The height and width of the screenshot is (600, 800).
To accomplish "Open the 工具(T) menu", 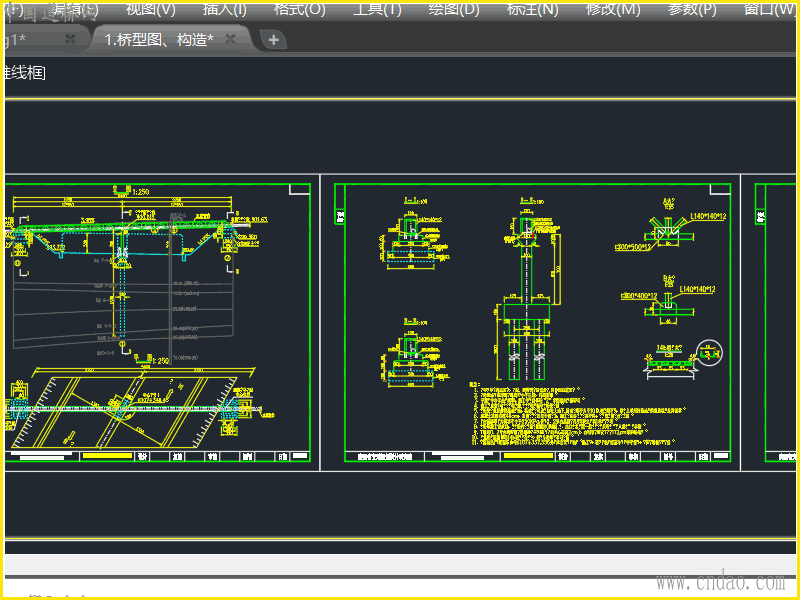I will (377, 9).
